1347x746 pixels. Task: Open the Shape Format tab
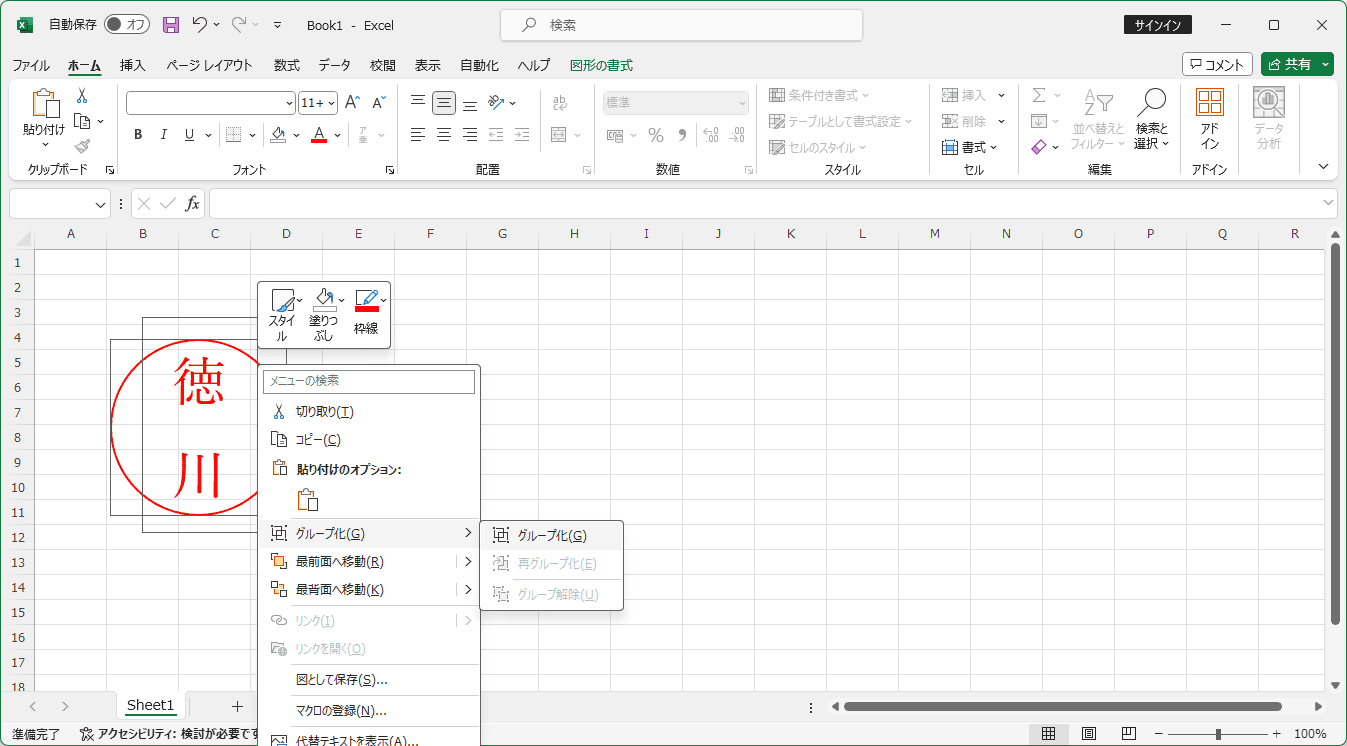tap(601, 65)
